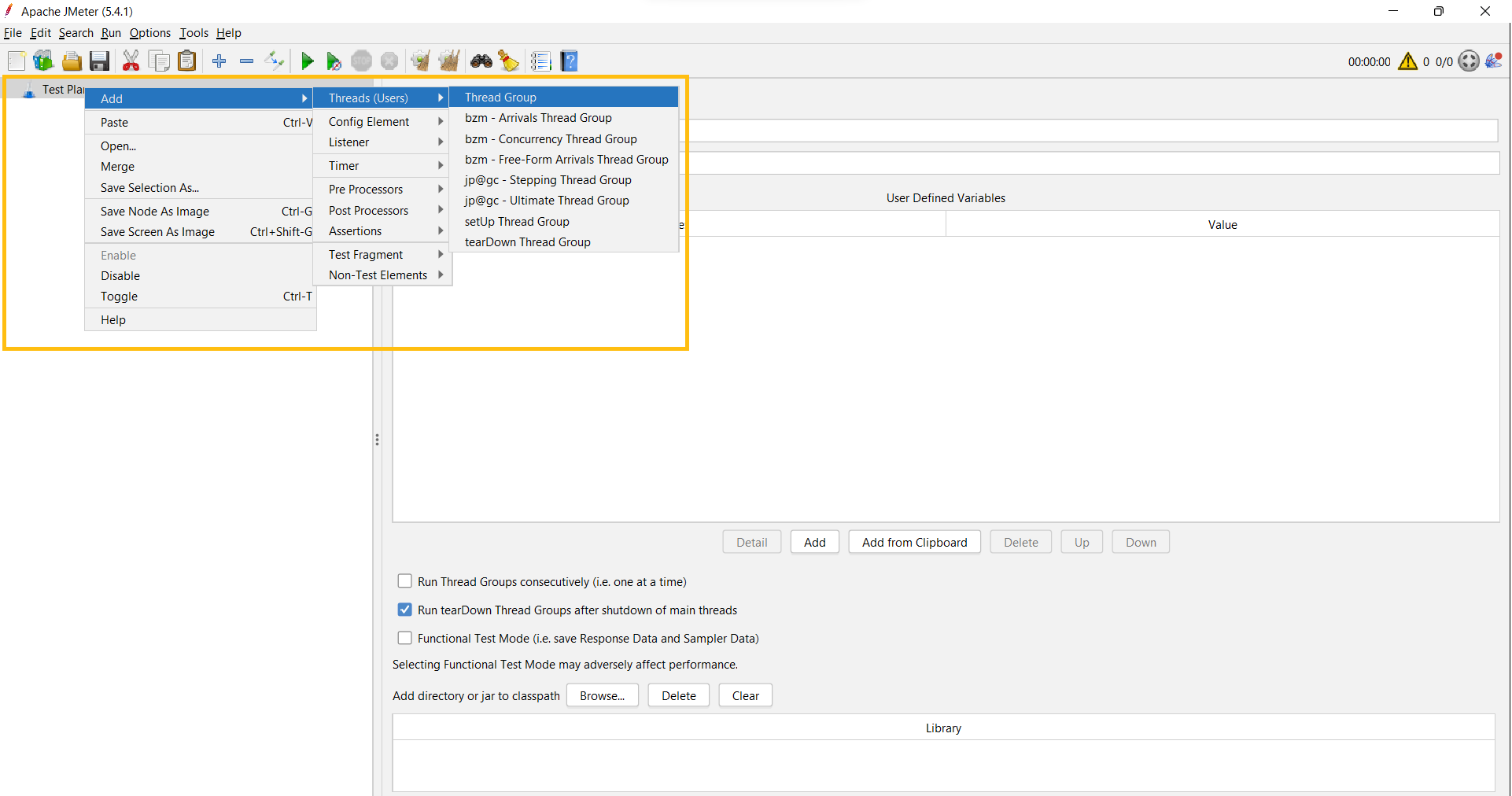Expand the Add submenu in context menu
Screen dimensions: 1512x796
point(200,98)
